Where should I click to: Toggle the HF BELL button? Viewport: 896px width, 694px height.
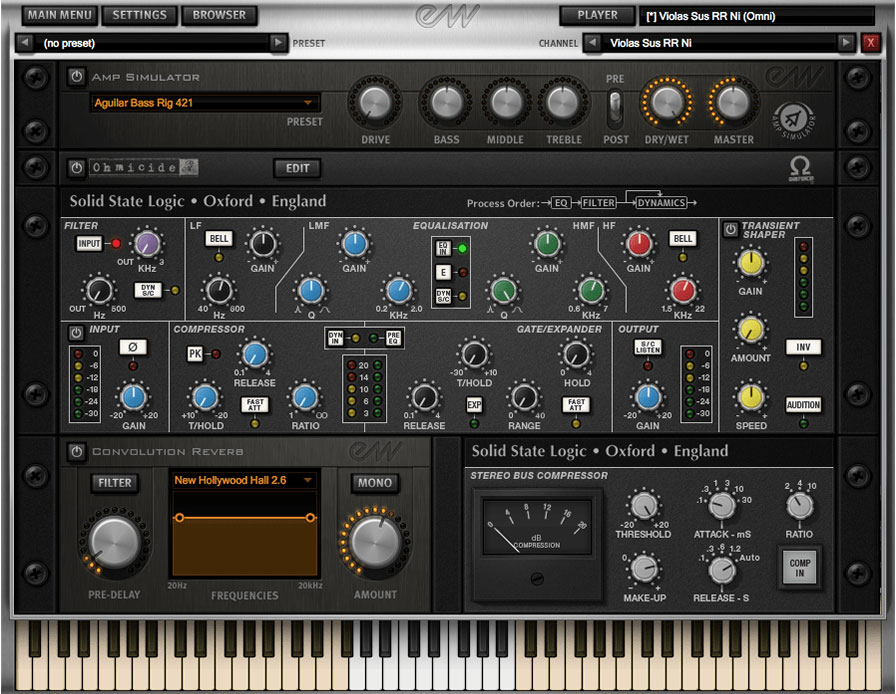683,238
